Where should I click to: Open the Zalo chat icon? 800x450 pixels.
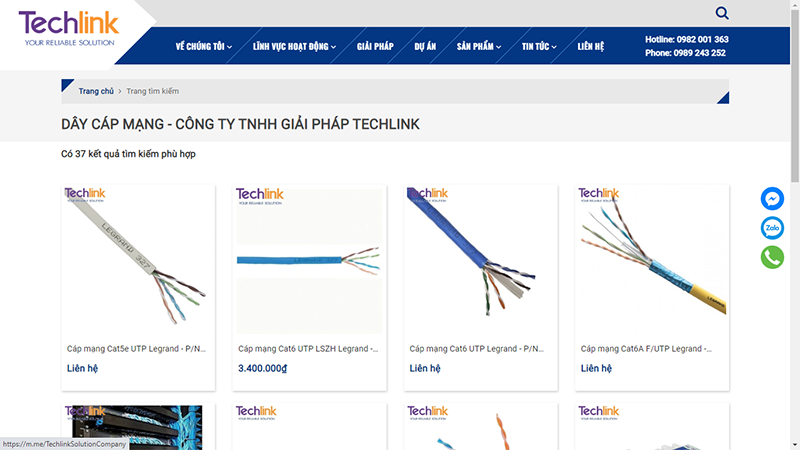[x=772, y=228]
